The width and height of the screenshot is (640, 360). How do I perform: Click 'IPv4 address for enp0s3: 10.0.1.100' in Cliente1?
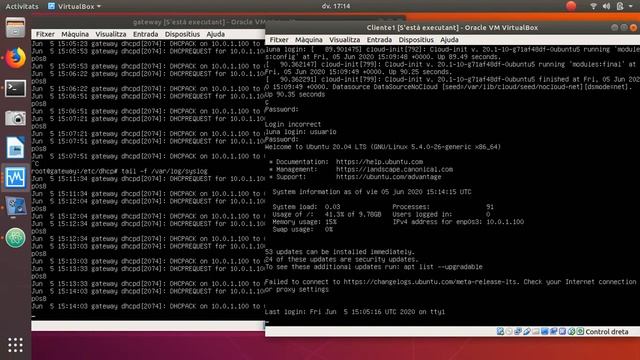pyautogui.click(x=458, y=222)
